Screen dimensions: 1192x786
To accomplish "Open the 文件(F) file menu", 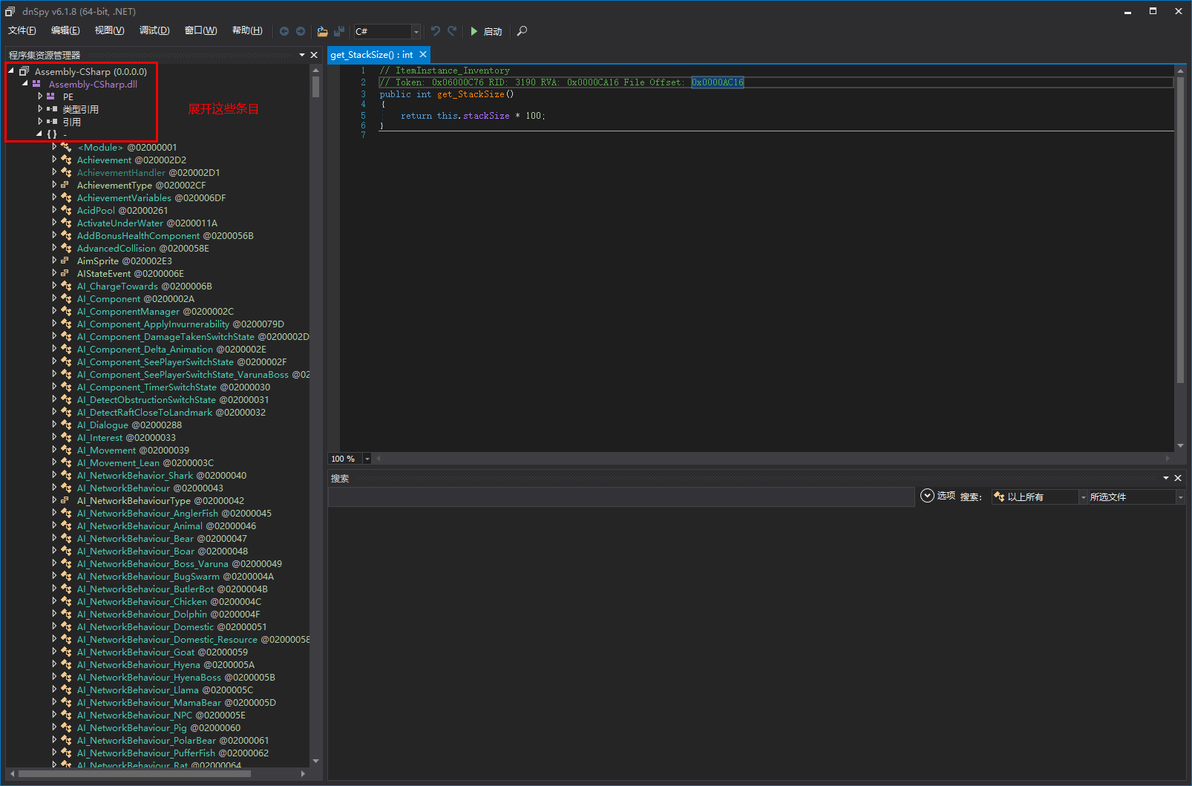I will point(22,31).
